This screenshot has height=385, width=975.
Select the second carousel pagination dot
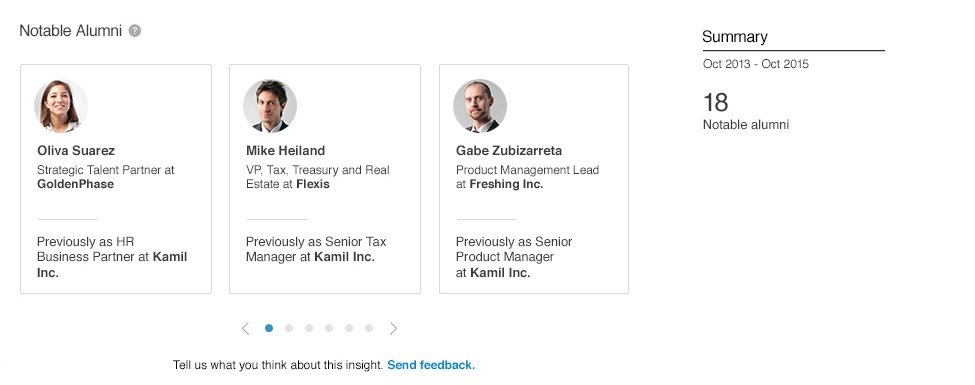point(289,328)
